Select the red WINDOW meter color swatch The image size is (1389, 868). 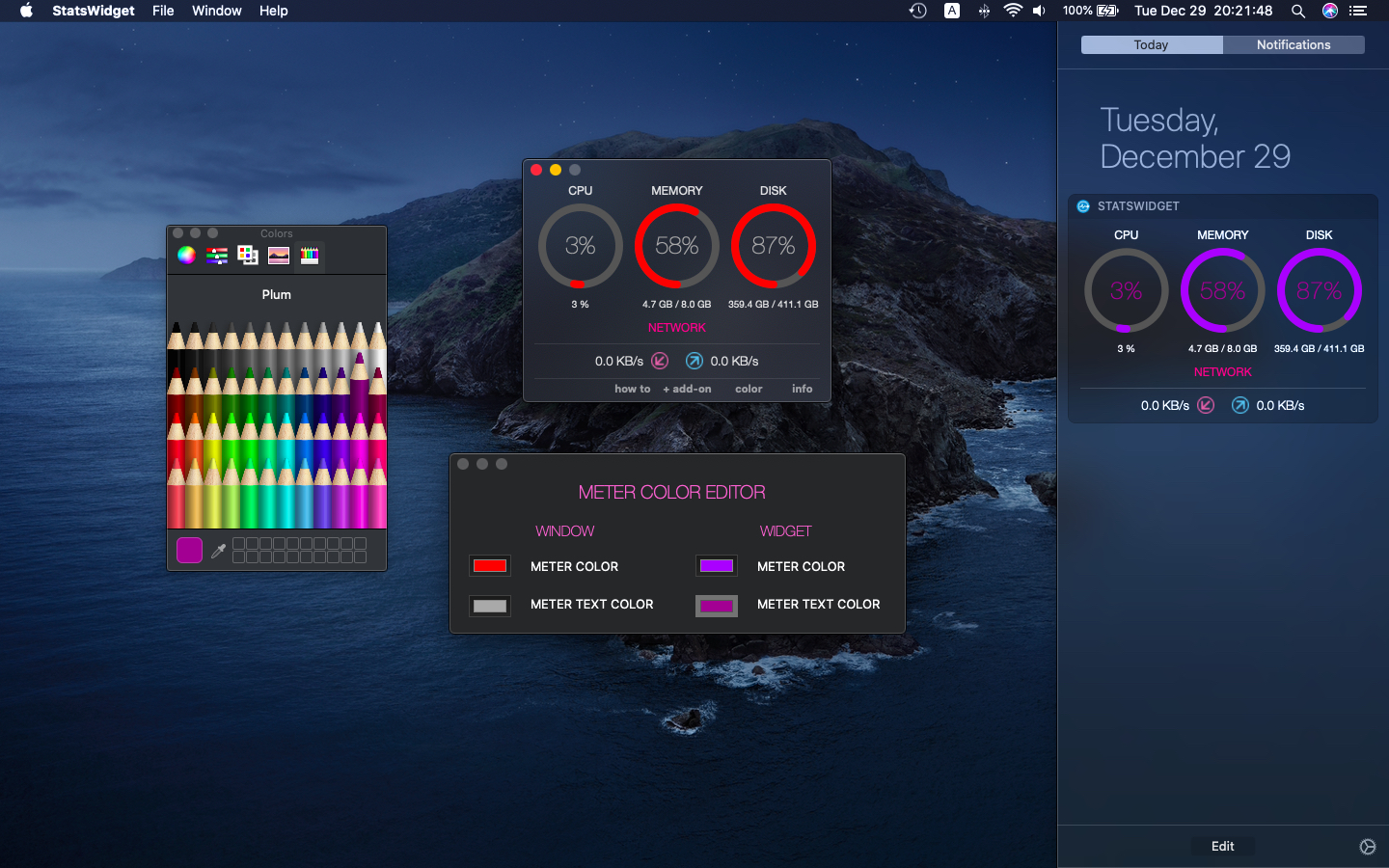[x=490, y=566]
